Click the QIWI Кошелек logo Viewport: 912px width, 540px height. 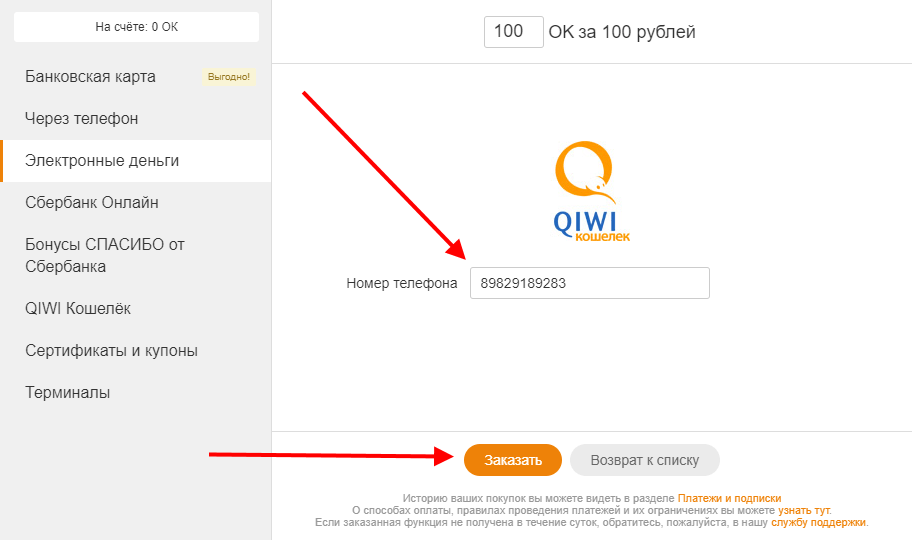[x=591, y=192]
